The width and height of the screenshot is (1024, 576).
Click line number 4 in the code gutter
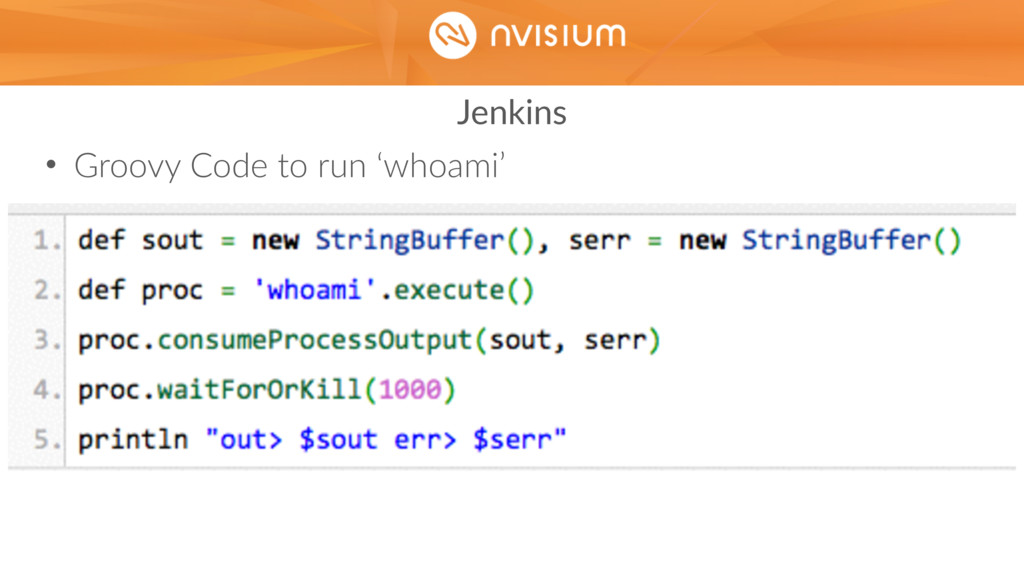tap(46, 390)
